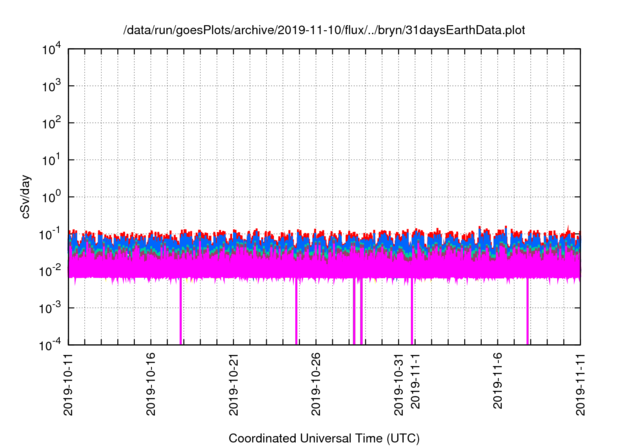This screenshot has width=640, height=448.
Task: Click the magenta dropout spike after 2019-11-6
Action: (527, 312)
